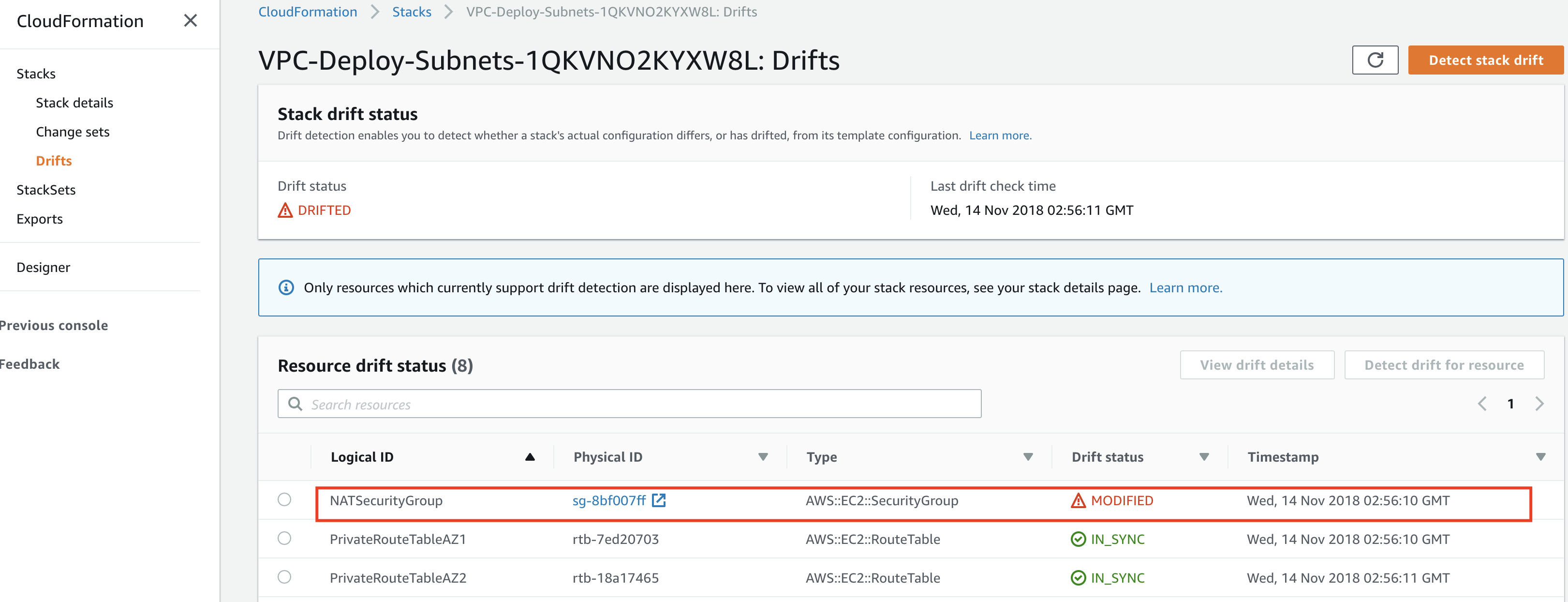Click the refresh icon button
The height and width of the screenshot is (602, 1568).
1375,60
